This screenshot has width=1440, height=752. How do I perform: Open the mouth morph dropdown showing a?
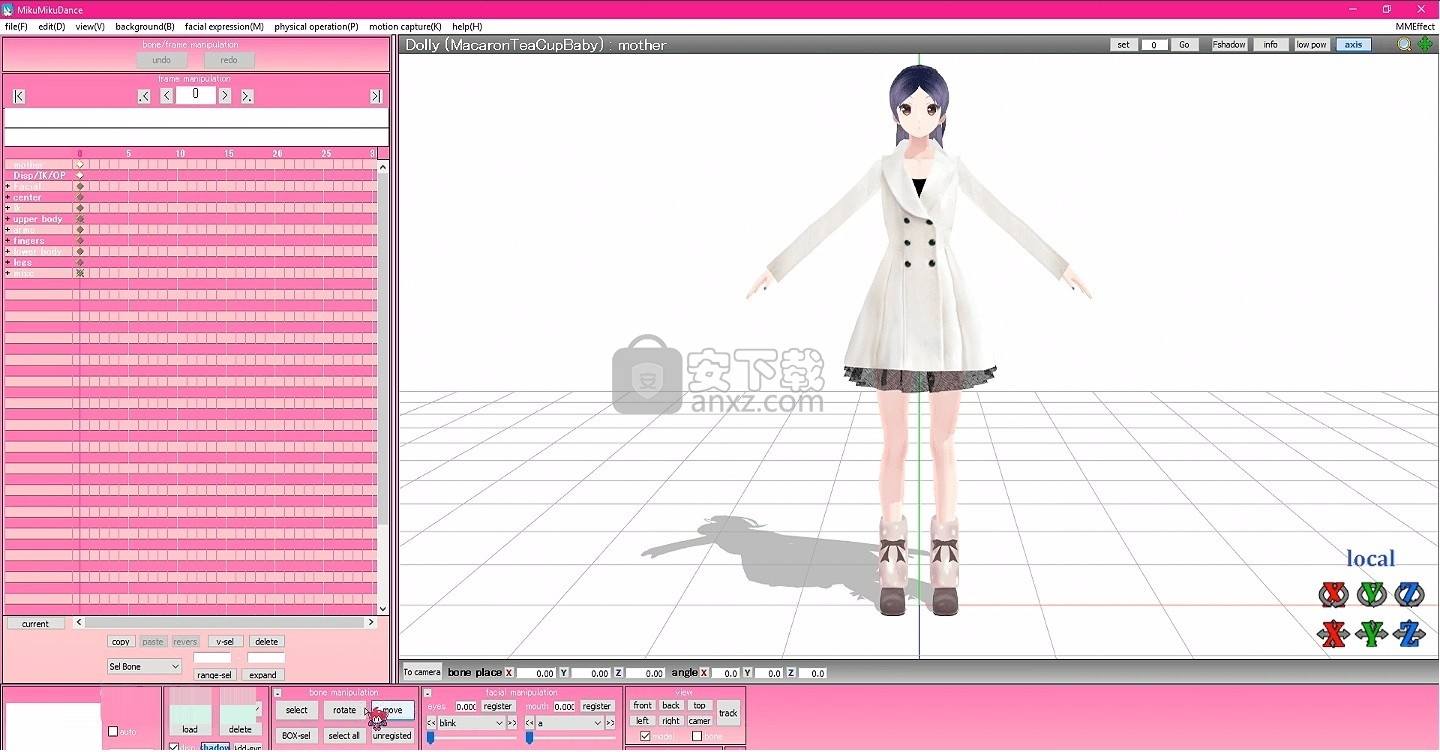(x=570, y=723)
